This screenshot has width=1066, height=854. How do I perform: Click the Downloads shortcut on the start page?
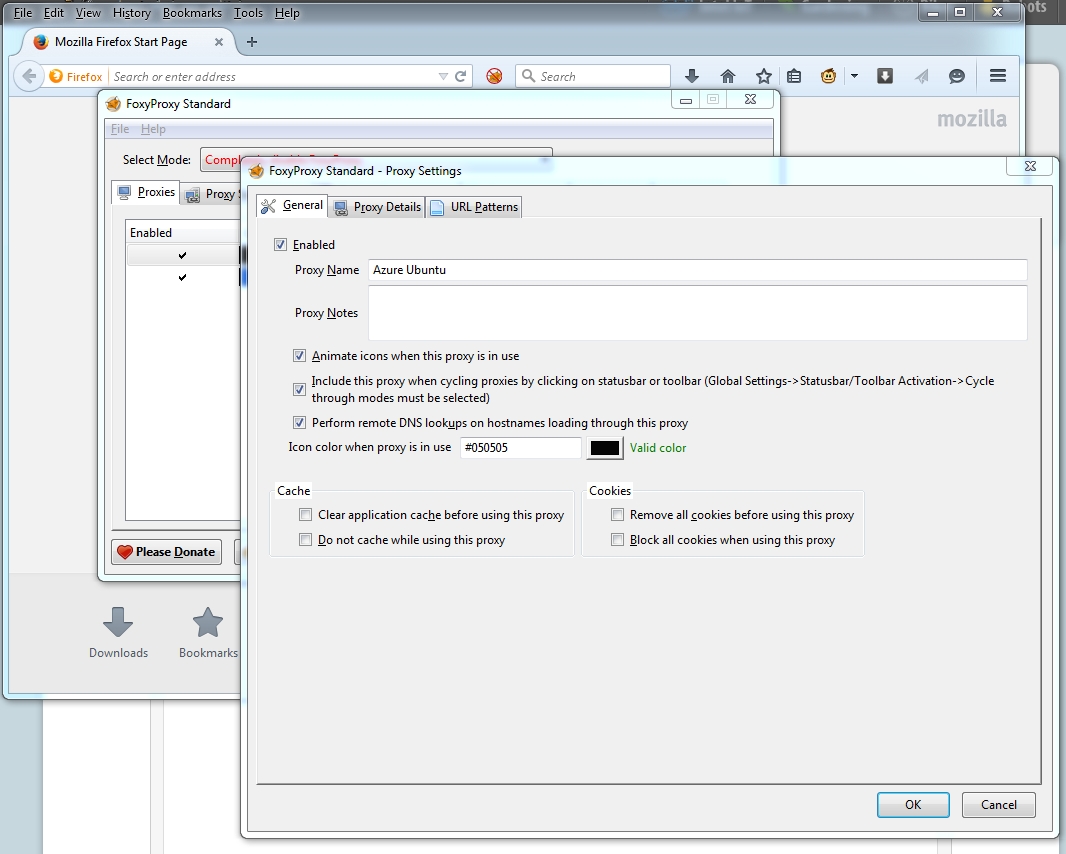coord(118,632)
